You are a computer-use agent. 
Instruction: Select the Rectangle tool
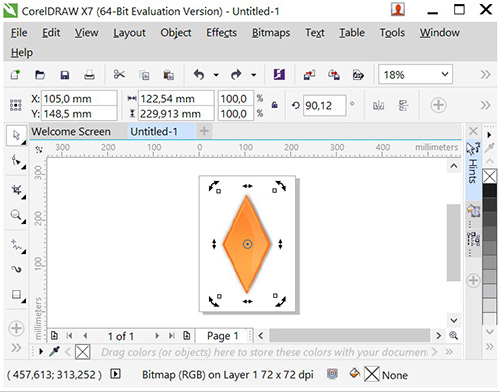pos(16,294)
